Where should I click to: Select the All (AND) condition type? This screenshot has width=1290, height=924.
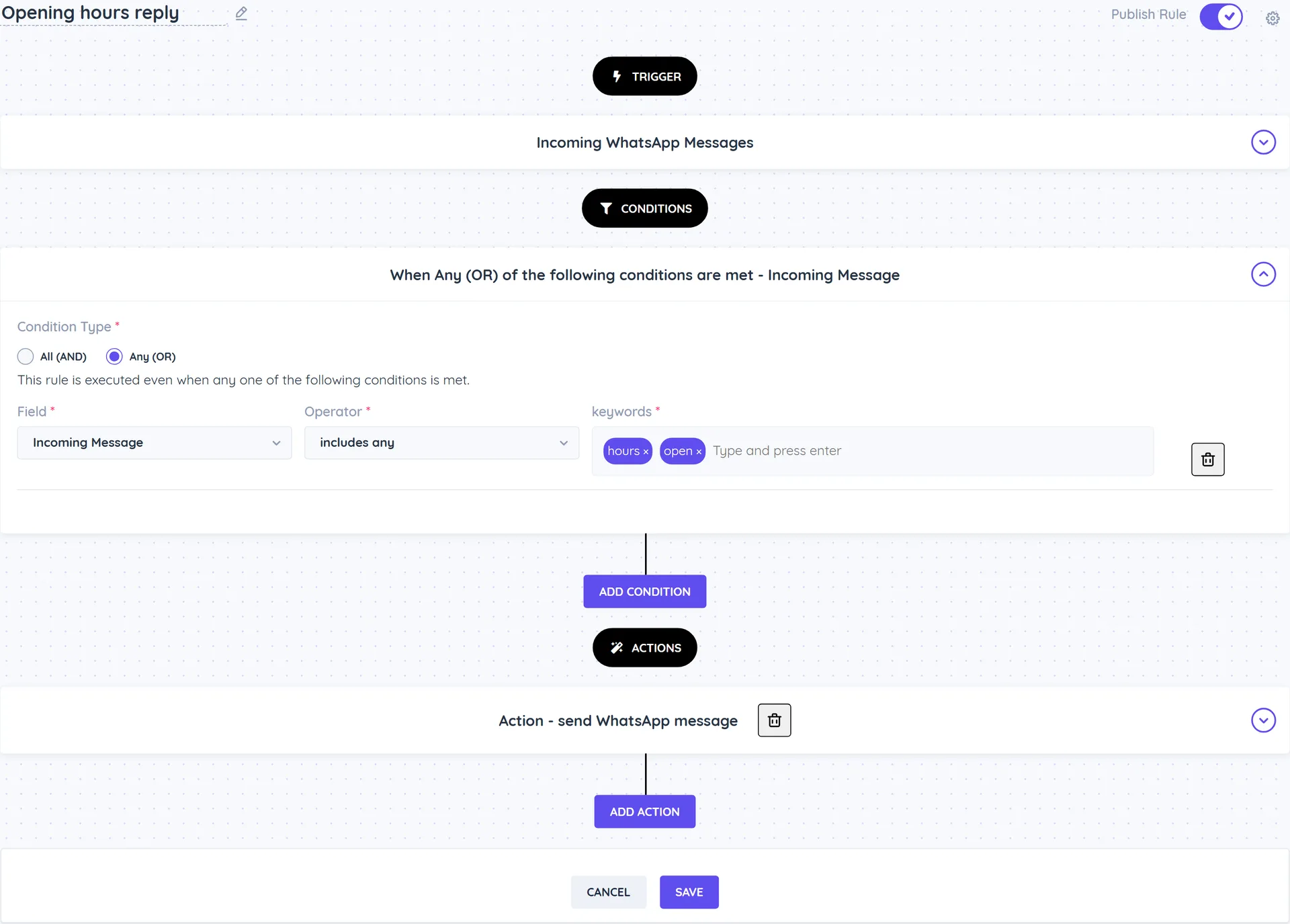[26, 356]
